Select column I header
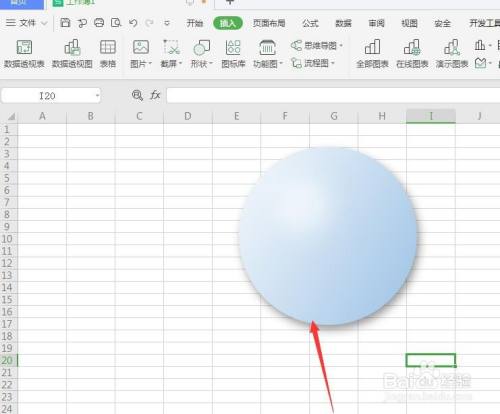This screenshot has width=500, height=414. [x=431, y=116]
